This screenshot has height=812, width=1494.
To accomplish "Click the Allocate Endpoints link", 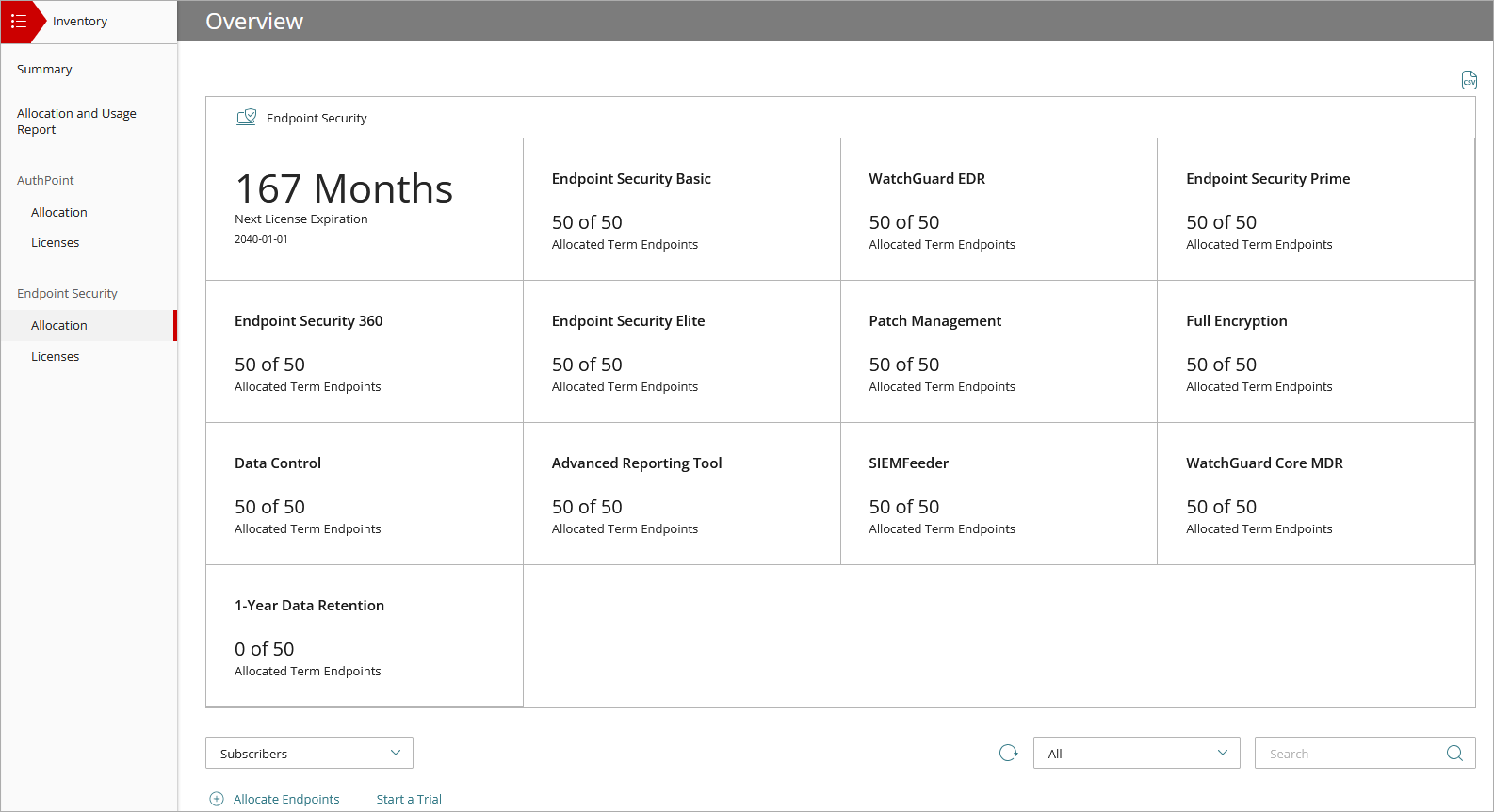I will click(286, 799).
